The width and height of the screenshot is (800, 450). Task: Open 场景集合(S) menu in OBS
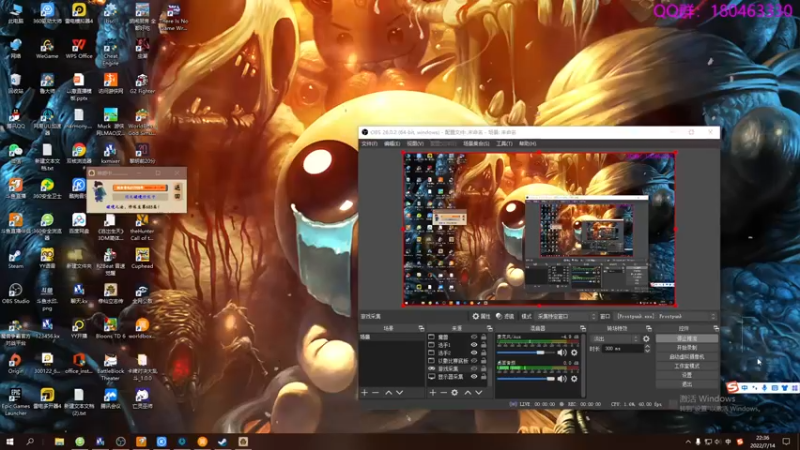(476, 144)
